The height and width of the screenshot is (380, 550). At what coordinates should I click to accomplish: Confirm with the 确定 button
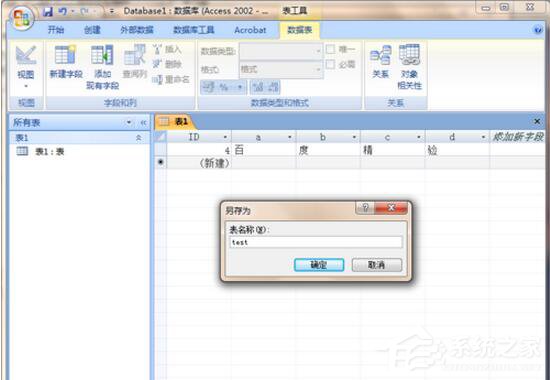[318, 265]
